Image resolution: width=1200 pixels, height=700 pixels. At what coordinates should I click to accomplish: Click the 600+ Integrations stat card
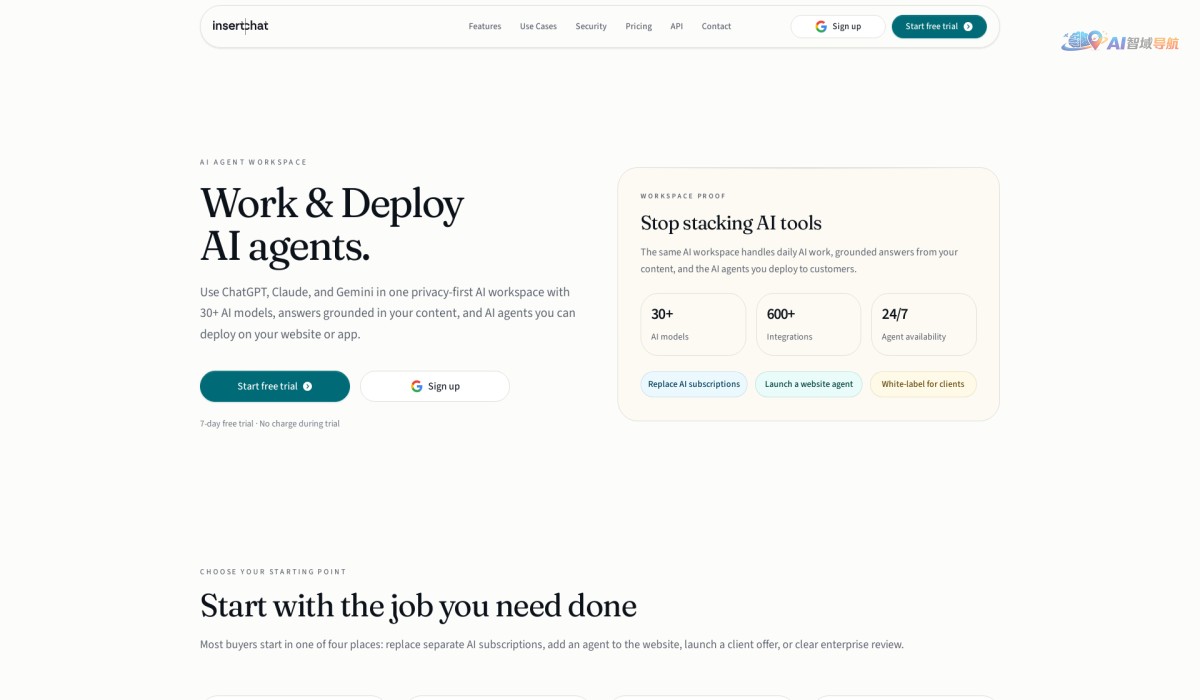(808, 324)
